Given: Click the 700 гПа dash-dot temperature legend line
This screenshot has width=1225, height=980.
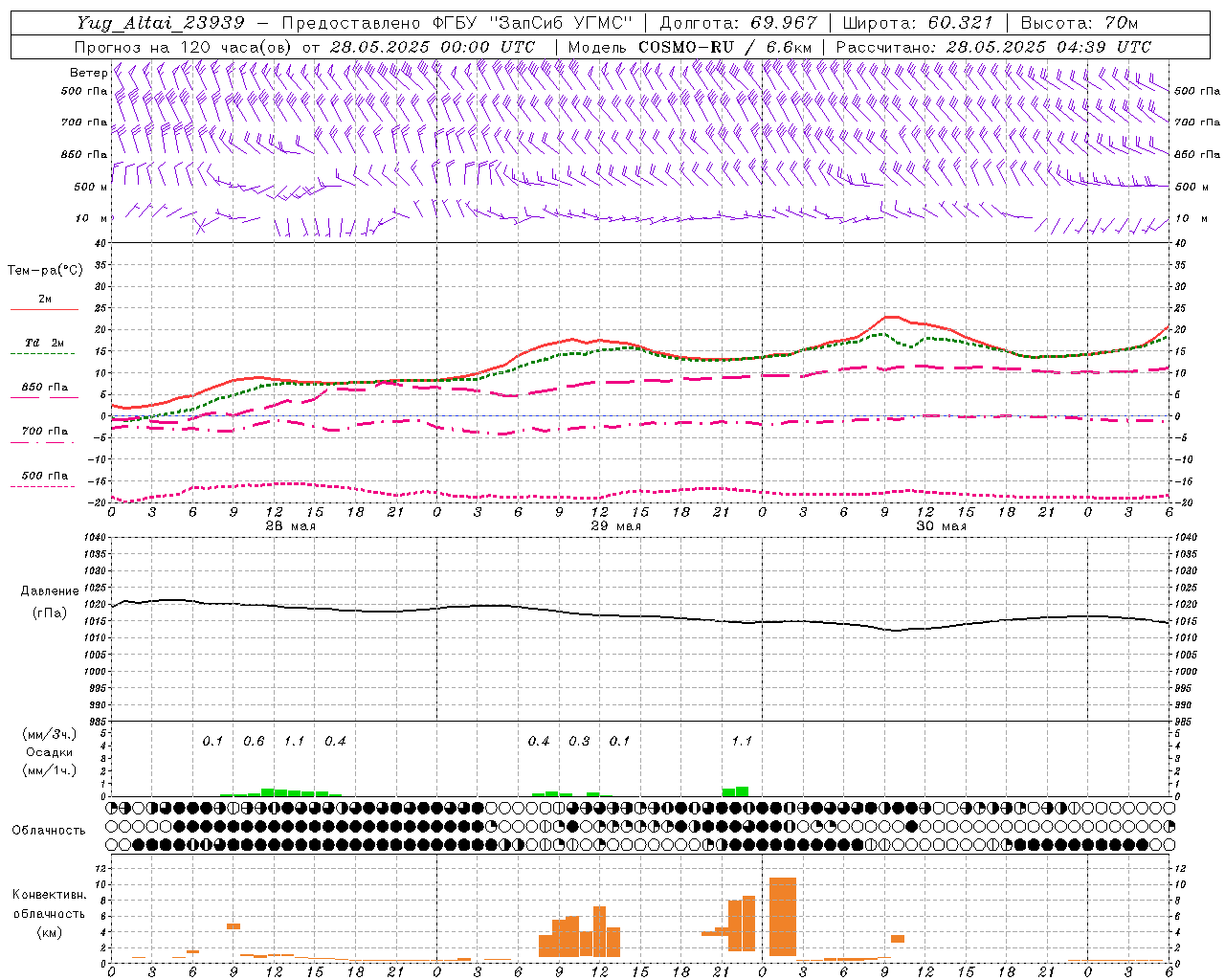Looking at the screenshot, I should (x=42, y=442).
